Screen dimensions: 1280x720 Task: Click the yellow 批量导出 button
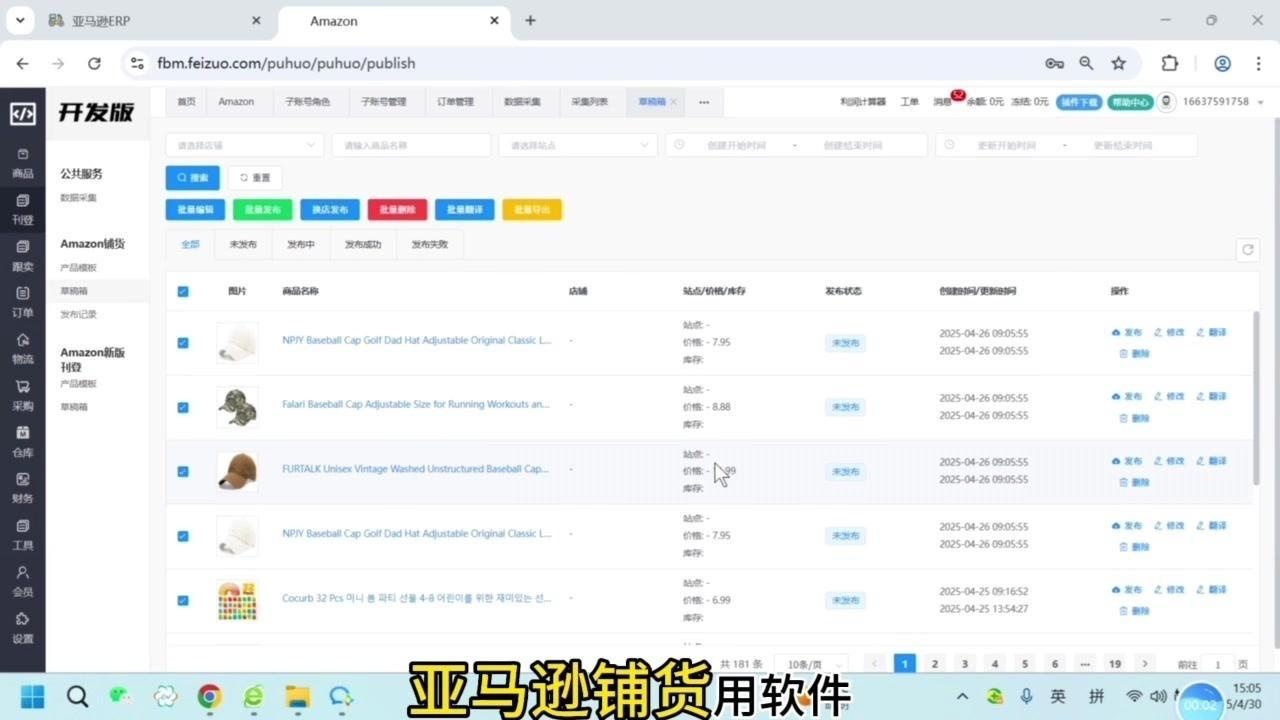(x=532, y=210)
